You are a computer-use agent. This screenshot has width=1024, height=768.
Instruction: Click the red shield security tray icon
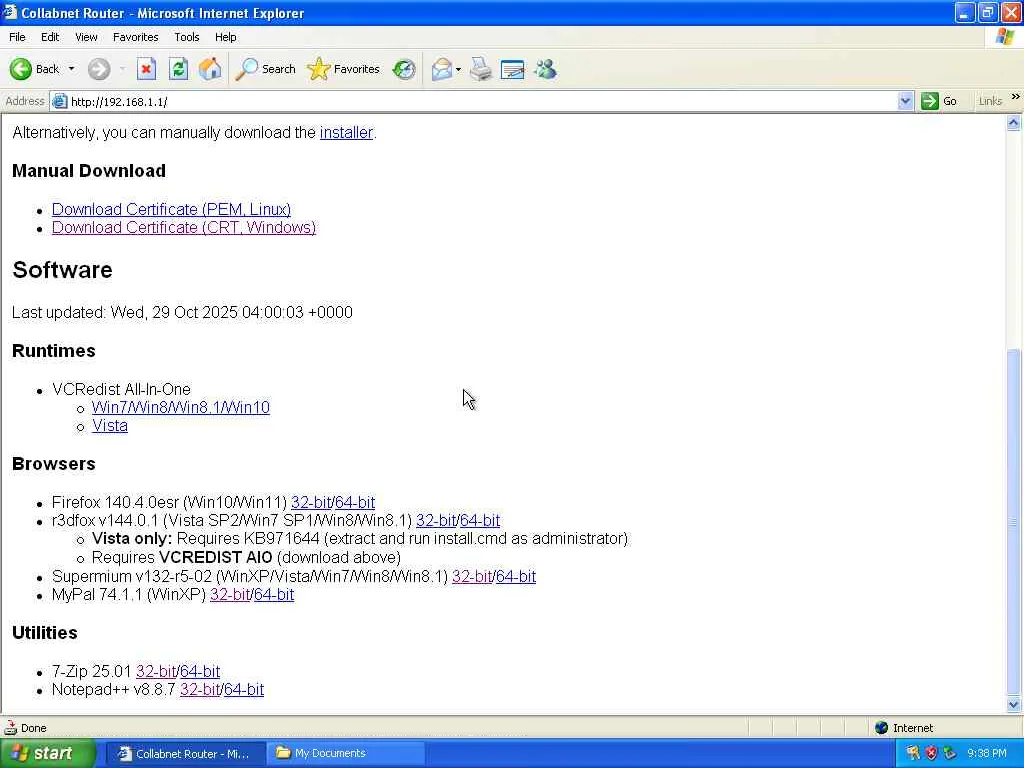(x=931, y=754)
